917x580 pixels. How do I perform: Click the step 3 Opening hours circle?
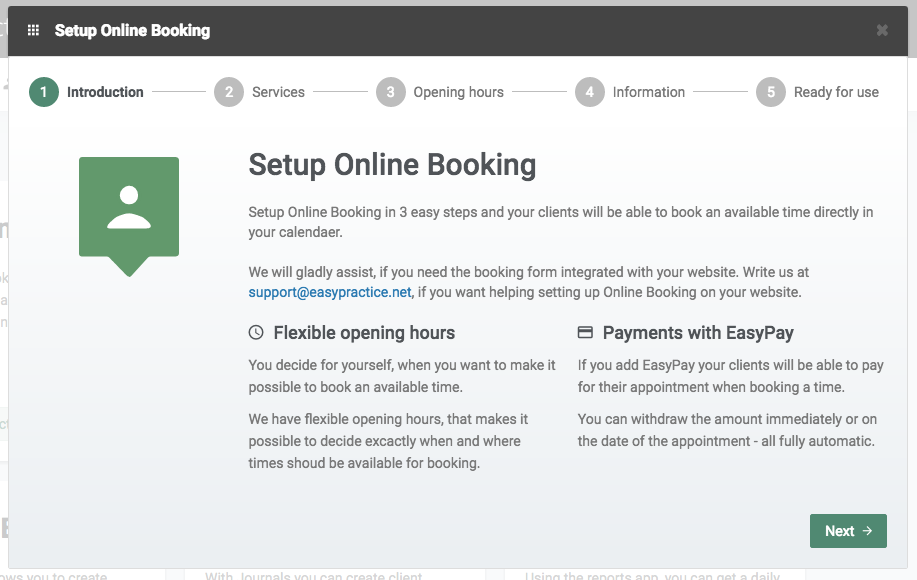[390, 92]
